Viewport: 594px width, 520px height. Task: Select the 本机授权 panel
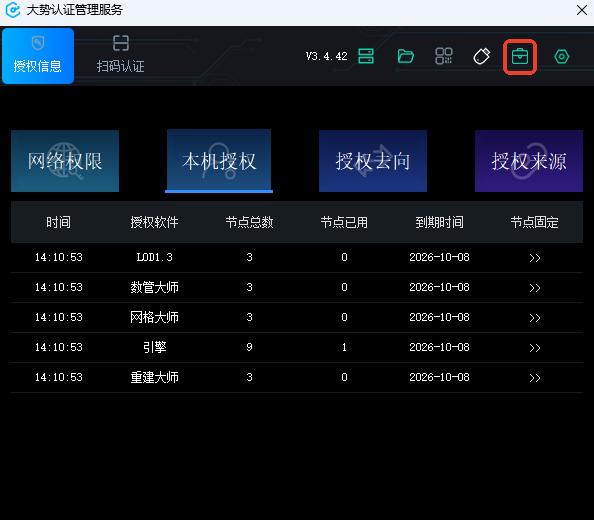pos(219,161)
